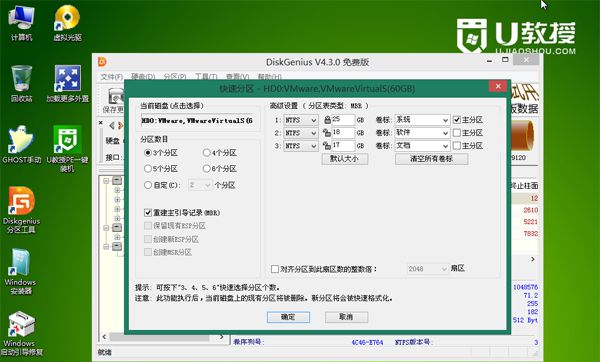Open the file system dropdown for partition 1
This screenshot has height=362, width=600.
pos(301,120)
